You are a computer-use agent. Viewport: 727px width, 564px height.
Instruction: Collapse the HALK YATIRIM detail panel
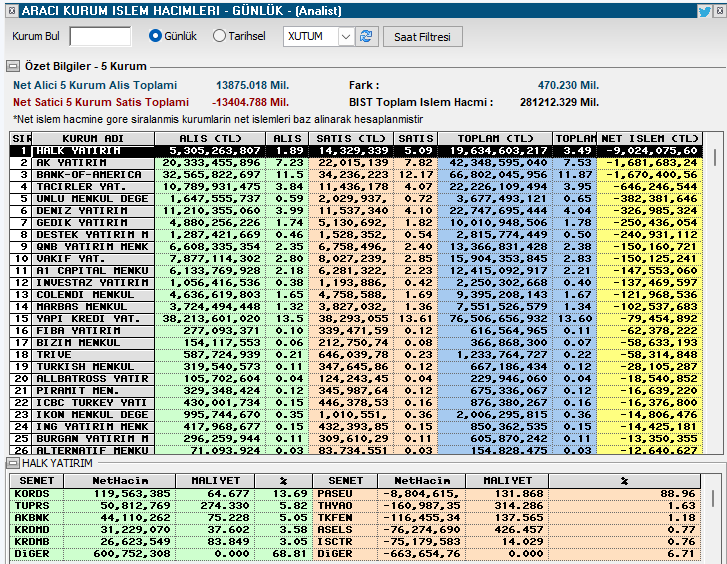click(x=13, y=463)
